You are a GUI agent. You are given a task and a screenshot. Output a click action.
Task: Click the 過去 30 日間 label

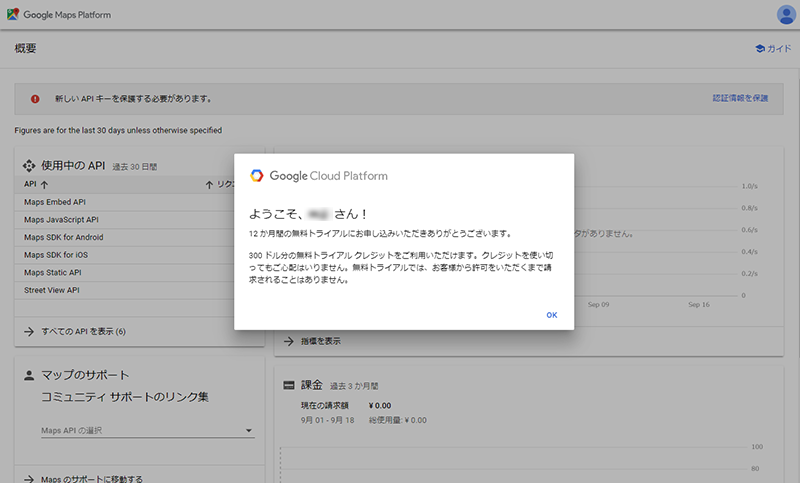coord(135,167)
